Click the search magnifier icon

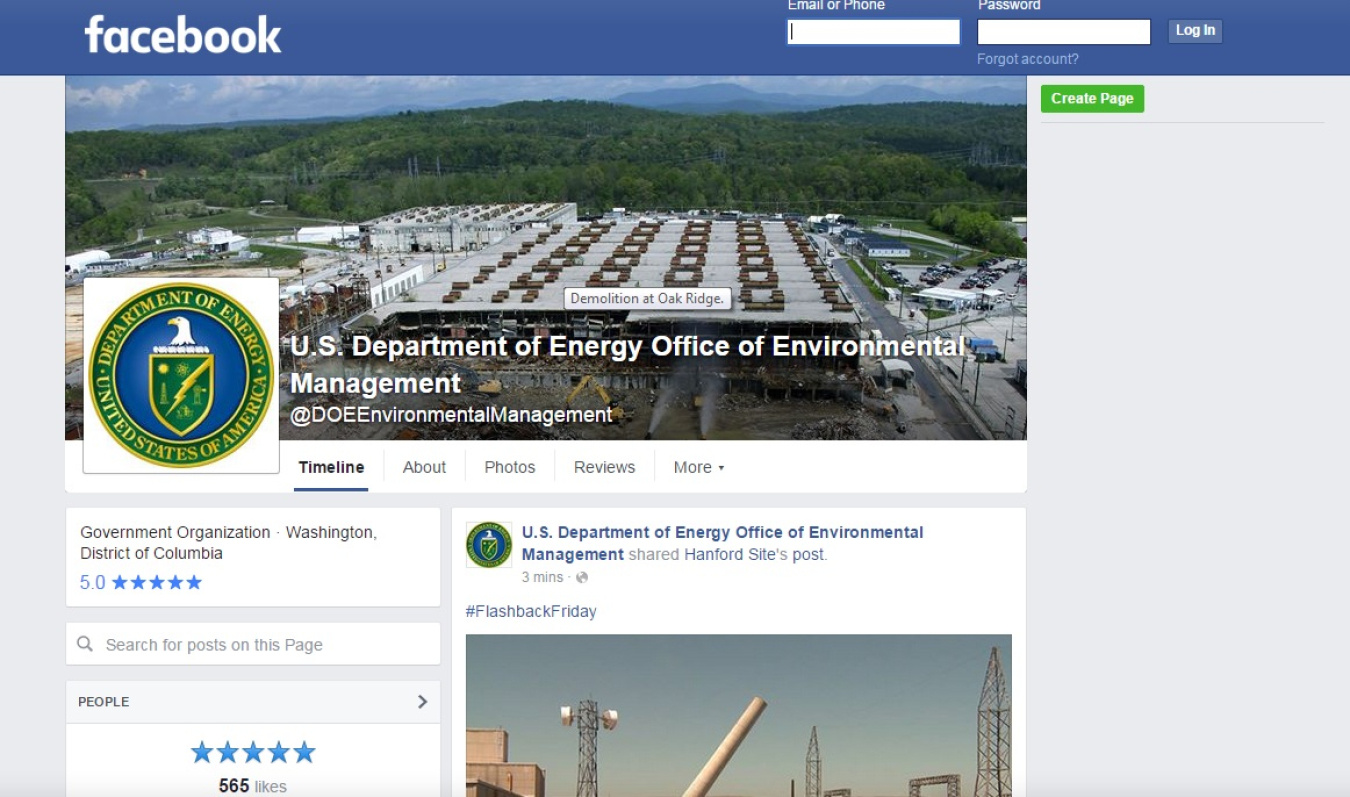coord(85,644)
